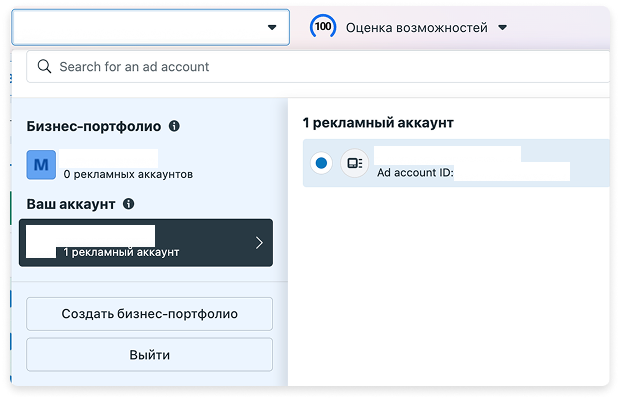Click the search magnifier icon
The image size is (620, 400).
coord(44,66)
